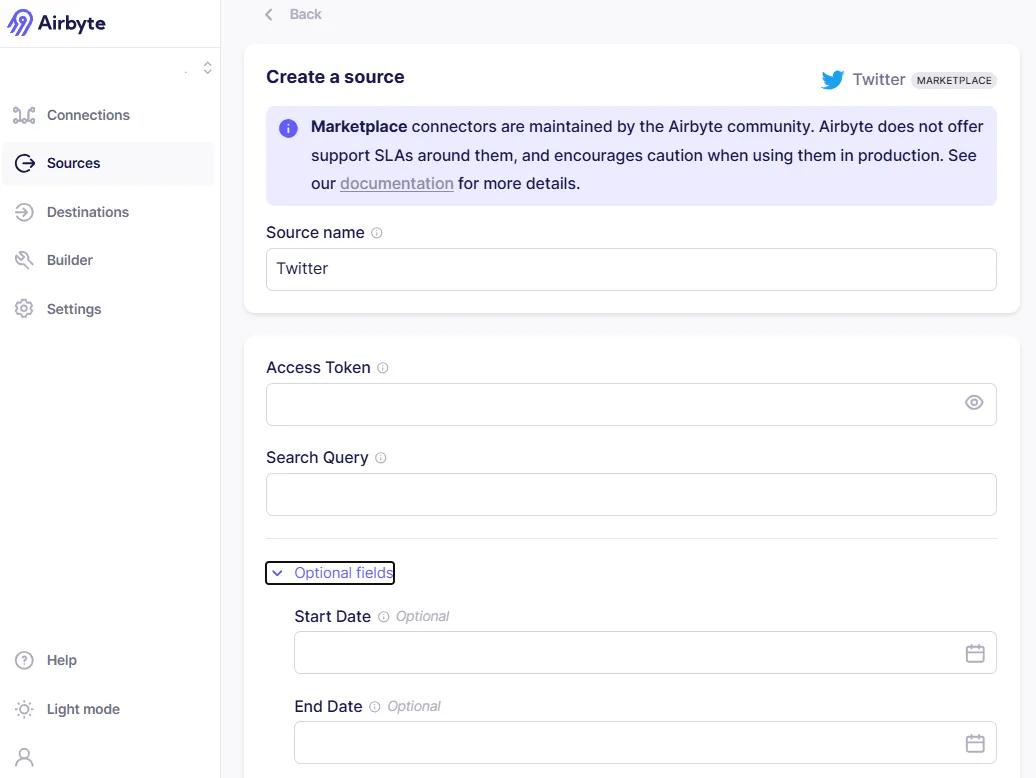Click the Back button
The image size is (1036, 778).
[293, 15]
